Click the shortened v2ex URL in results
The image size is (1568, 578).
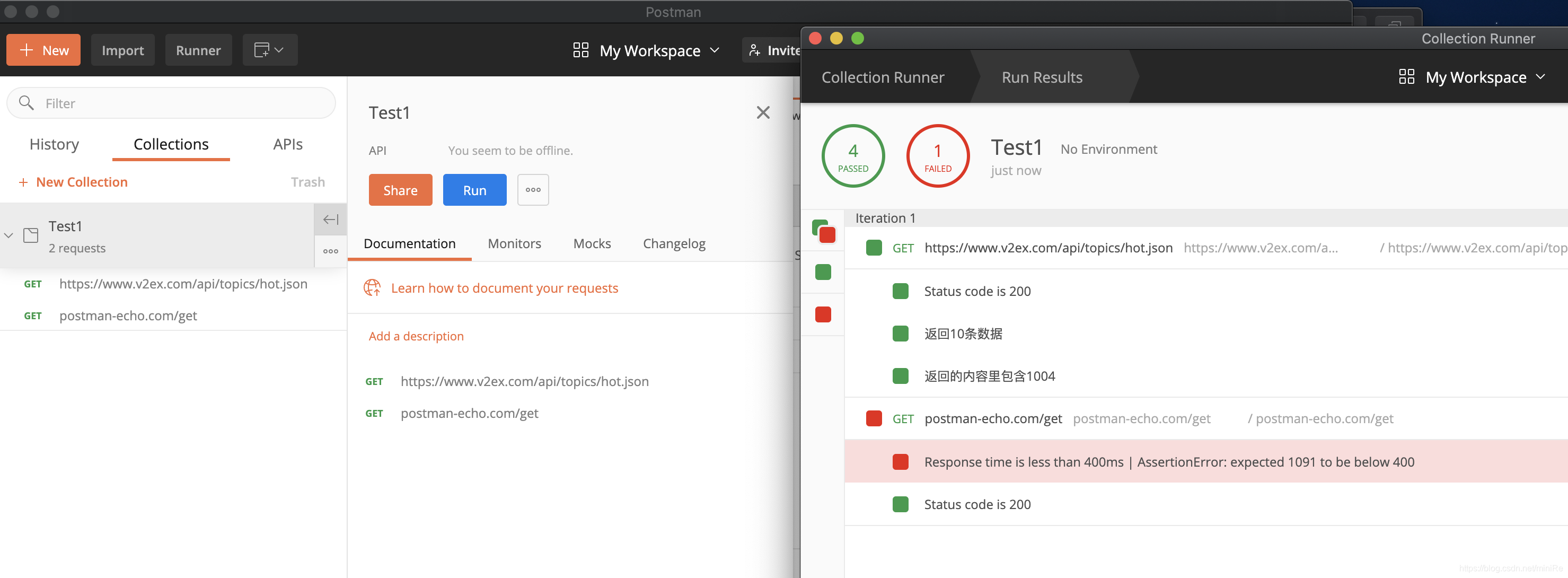[x=1260, y=248]
